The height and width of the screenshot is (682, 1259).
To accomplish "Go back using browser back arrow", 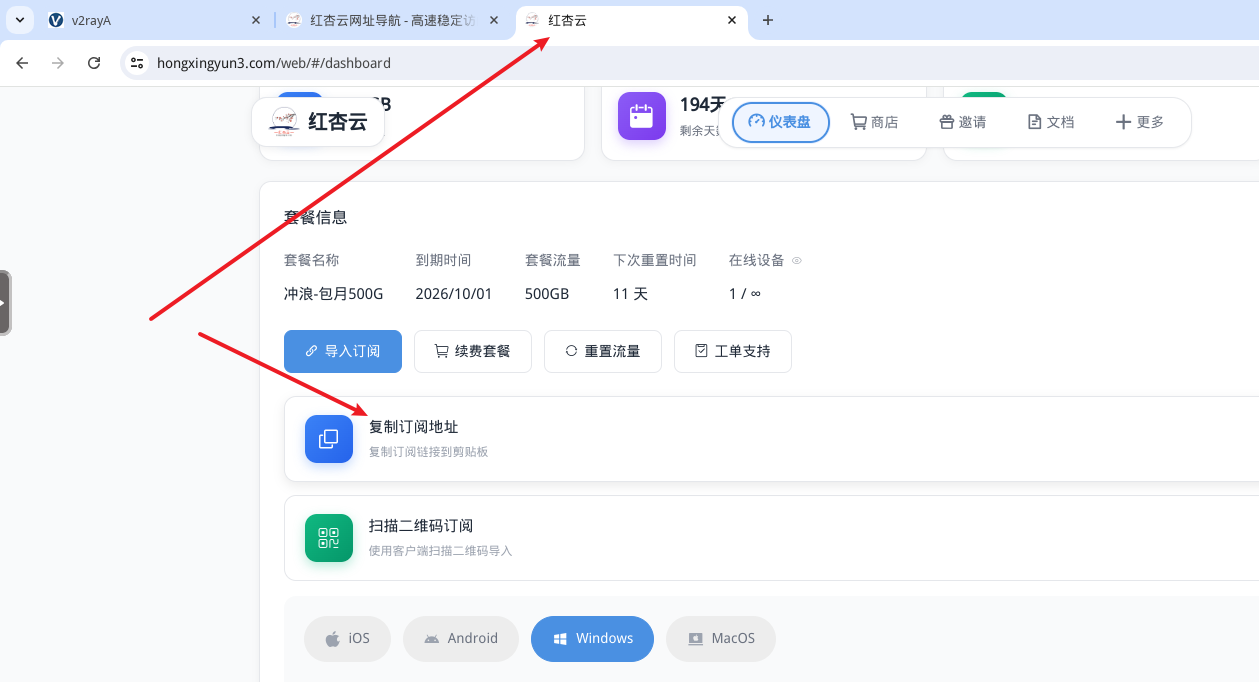I will pos(22,63).
